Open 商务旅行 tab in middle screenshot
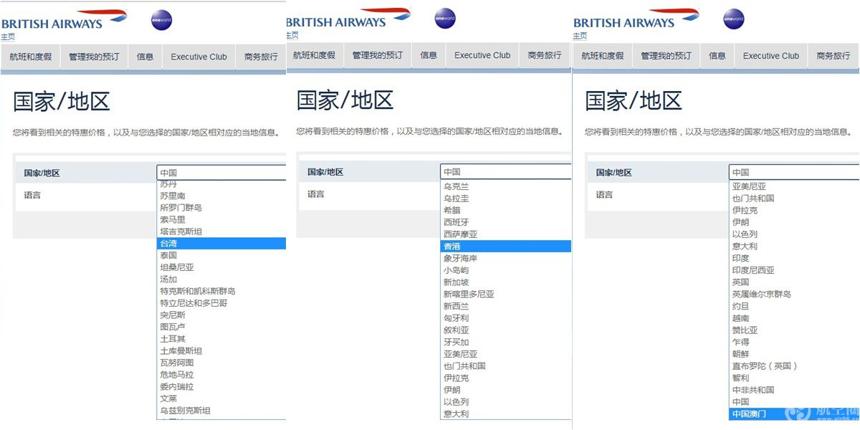Viewport: 860px width, 430px height. 545,55
